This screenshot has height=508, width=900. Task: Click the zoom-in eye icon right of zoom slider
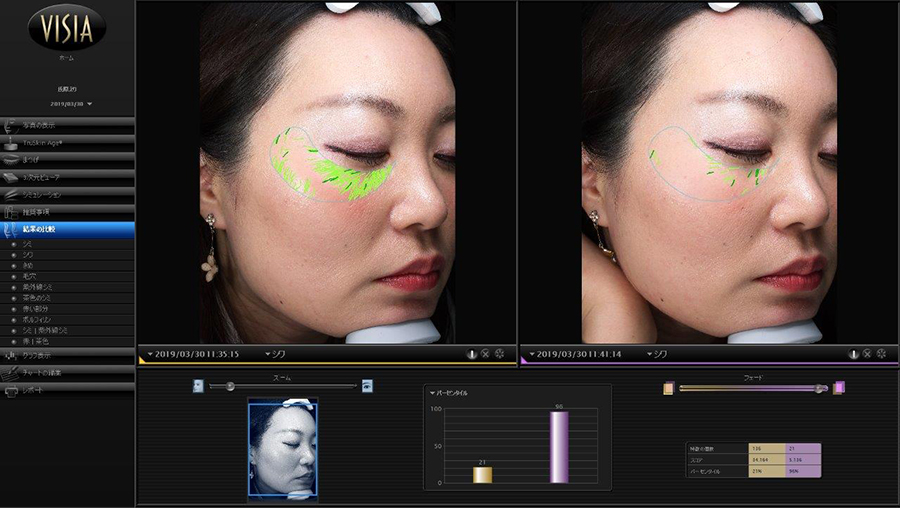point(367,385)
